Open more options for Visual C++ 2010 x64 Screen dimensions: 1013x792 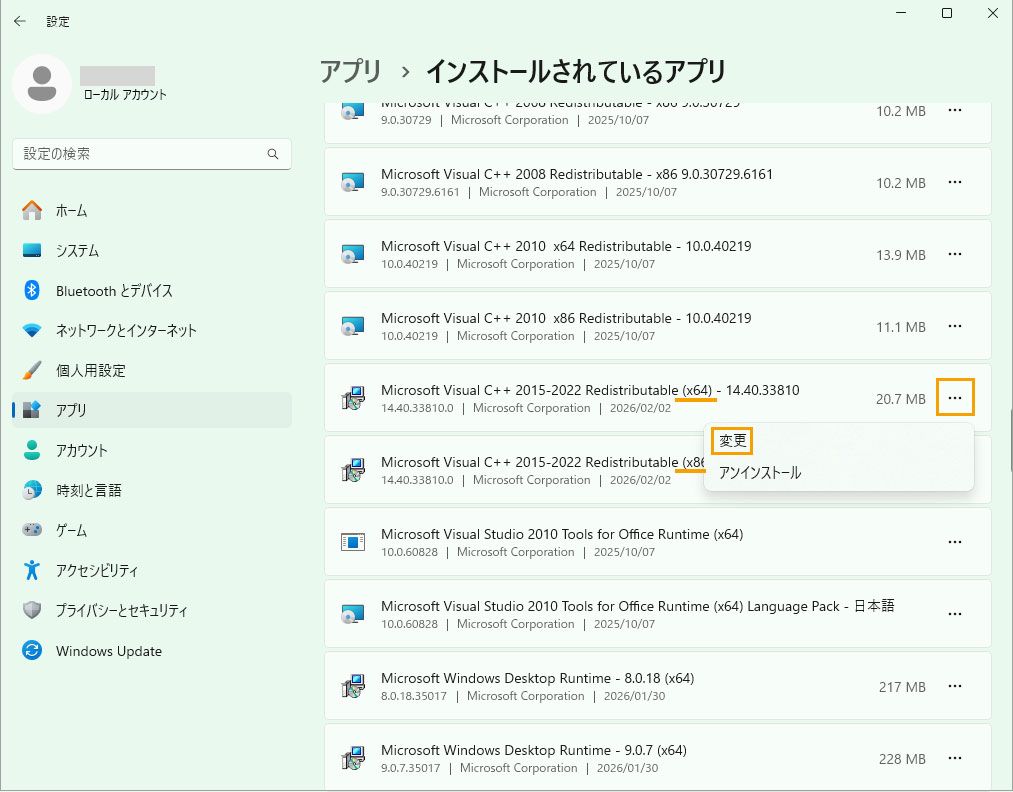(954, 254)
